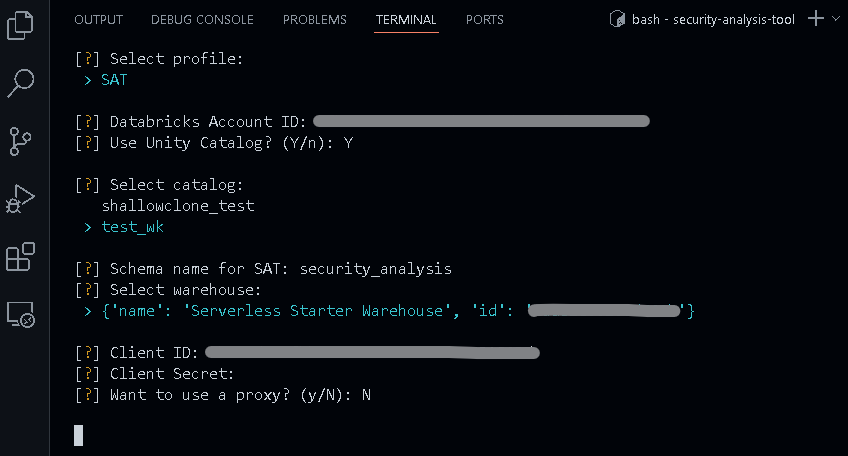Expand the launch profile dropdown chevron
Screen dimensions: 848x456
point(836,19)
